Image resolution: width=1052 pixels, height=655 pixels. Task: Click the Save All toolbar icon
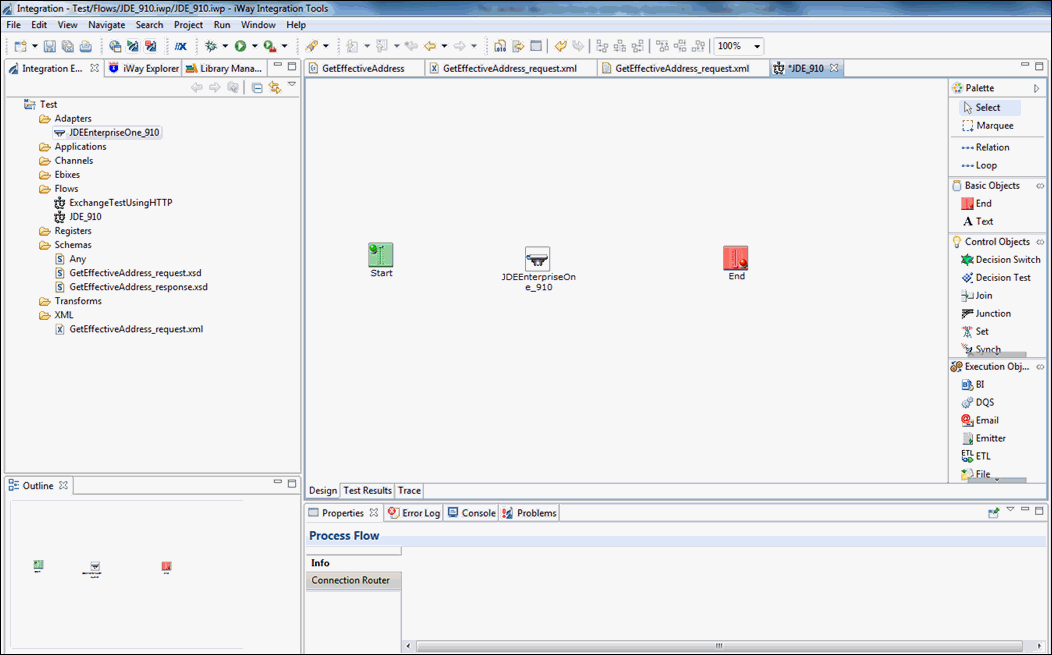coord(68,46)
